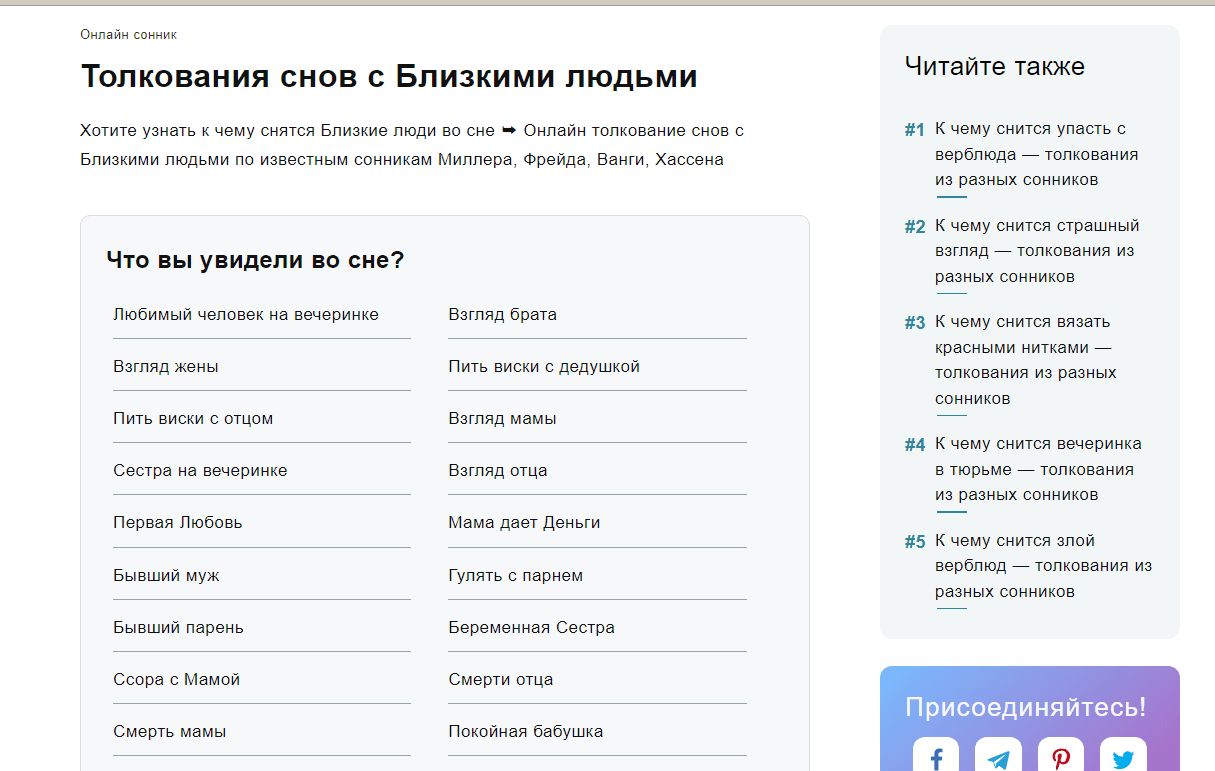
Task: Open article #4 вечеринка в тюрьме
Action: point(1038,469)
